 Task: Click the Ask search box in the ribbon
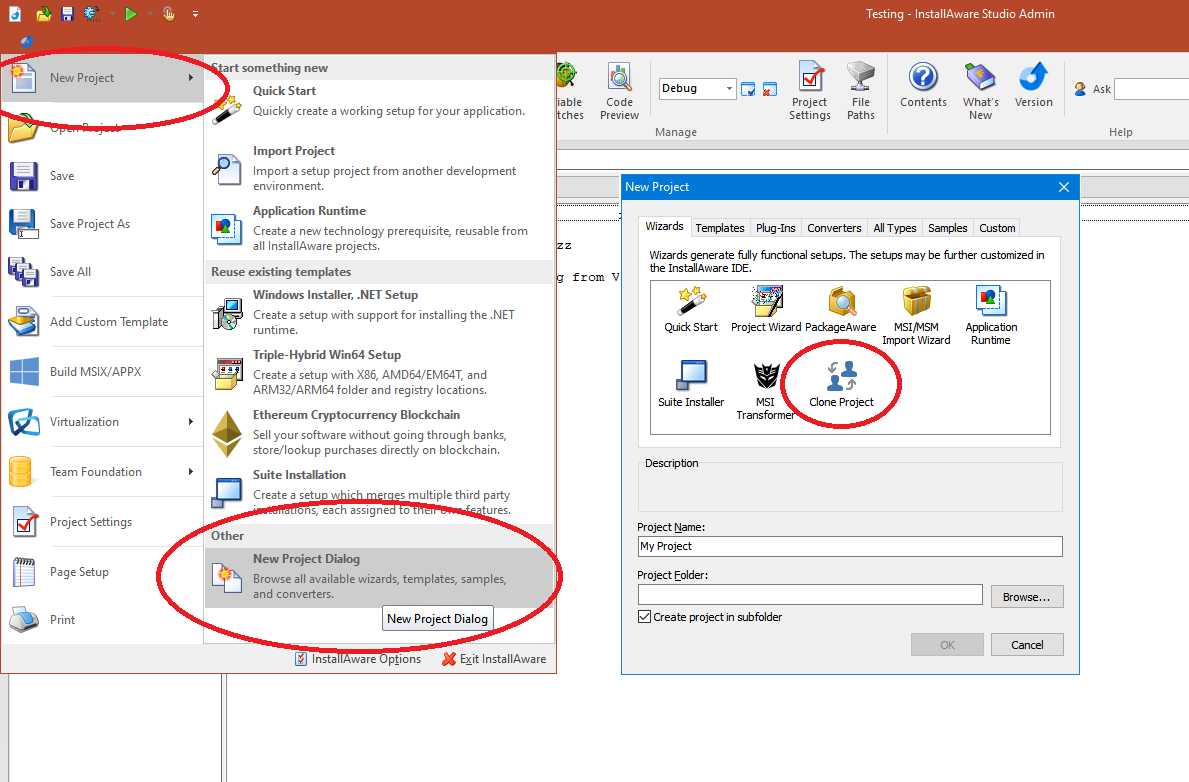[1151, 90]
